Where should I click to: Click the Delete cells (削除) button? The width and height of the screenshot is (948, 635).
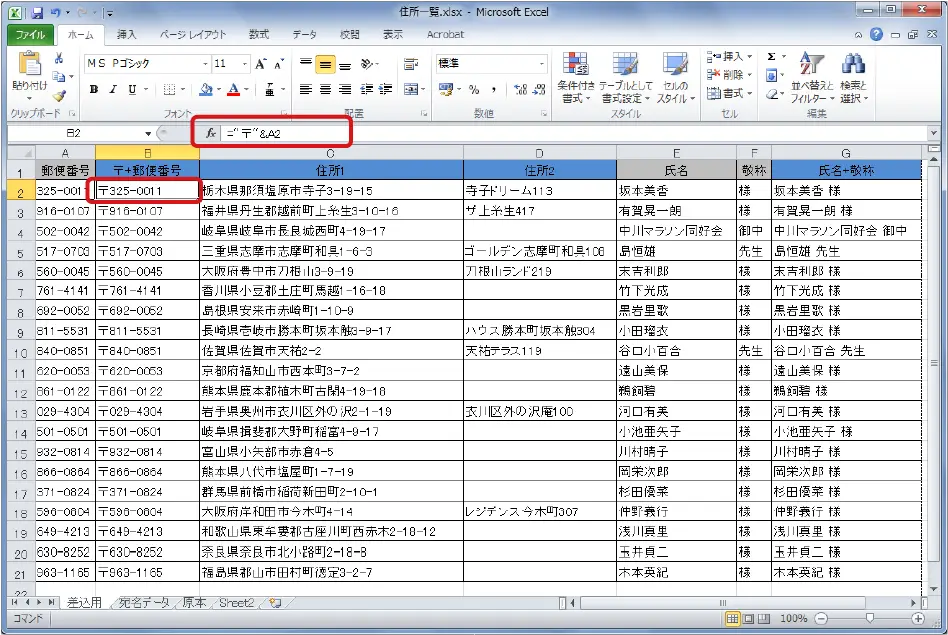pyautogui.click(x=728, y=74)
